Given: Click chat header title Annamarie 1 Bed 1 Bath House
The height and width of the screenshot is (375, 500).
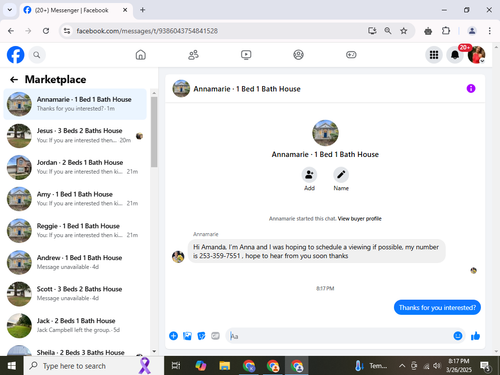Looking at the screenshot, I should click(247, 89).
